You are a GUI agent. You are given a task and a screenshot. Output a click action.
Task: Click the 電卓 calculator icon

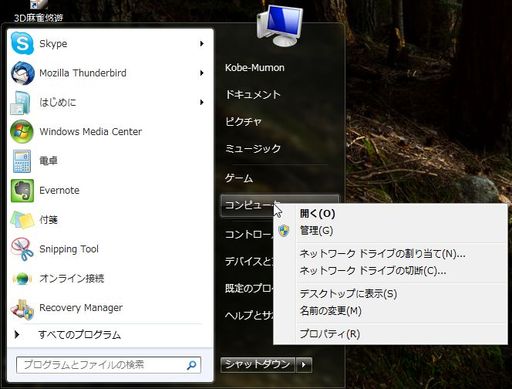click(x=22, y=161)
